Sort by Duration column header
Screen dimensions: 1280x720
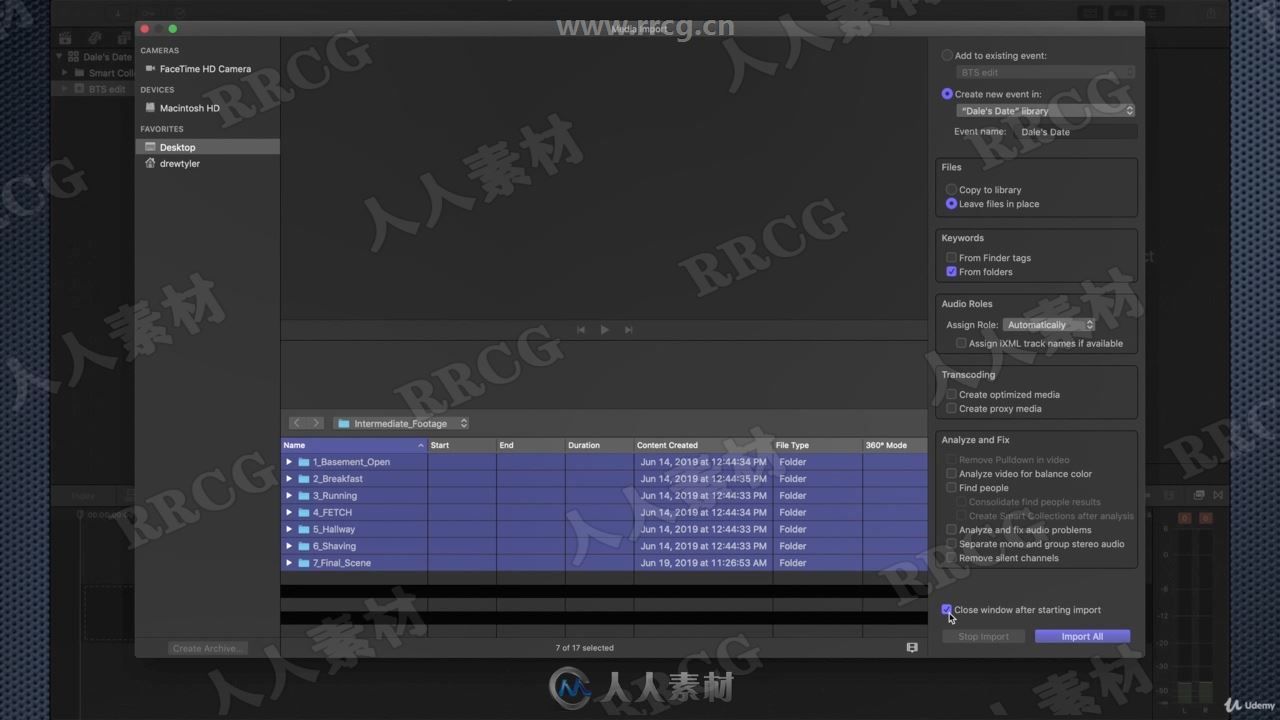(x=600, y=445)
